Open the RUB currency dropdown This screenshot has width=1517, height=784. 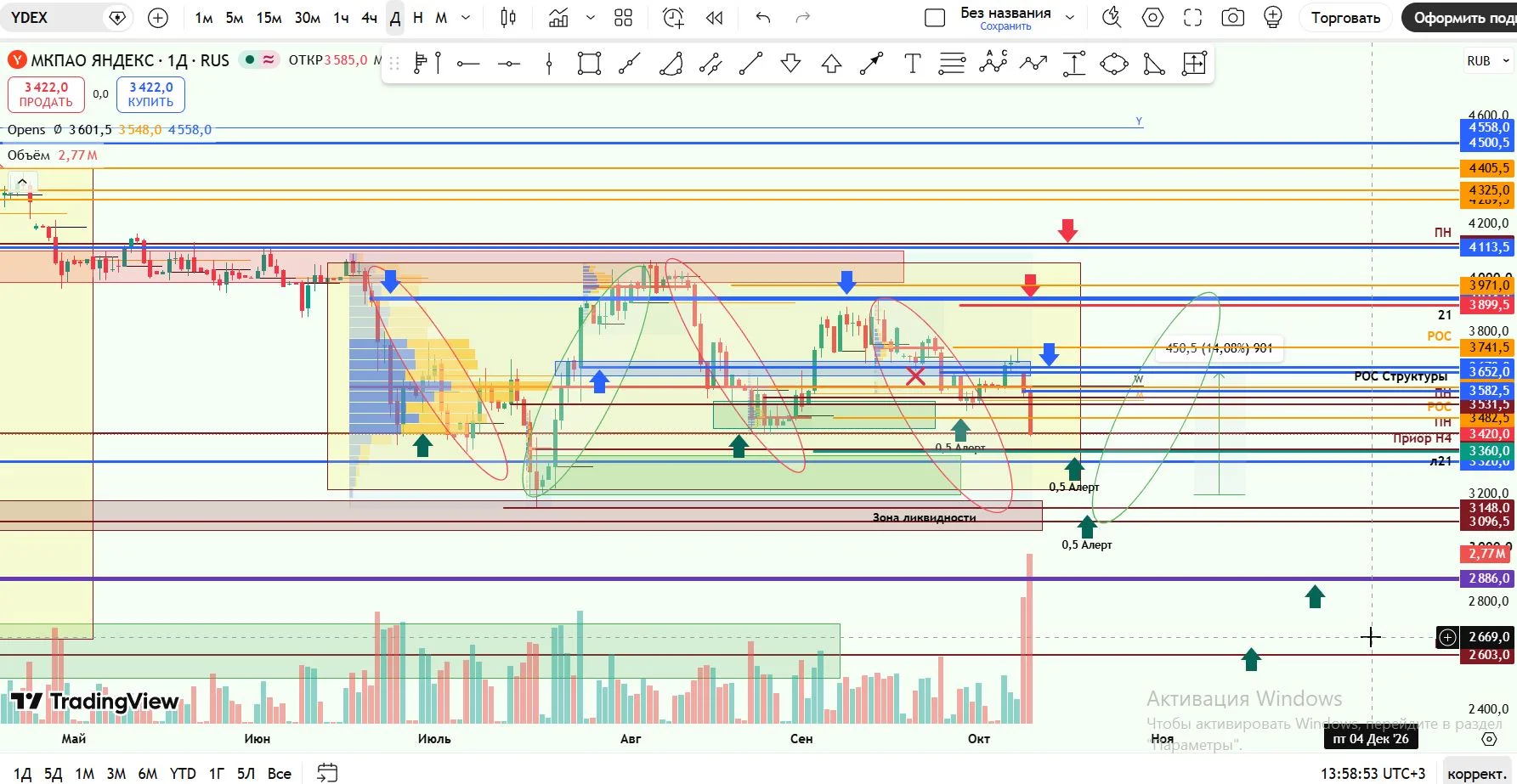pos(1488,60)
